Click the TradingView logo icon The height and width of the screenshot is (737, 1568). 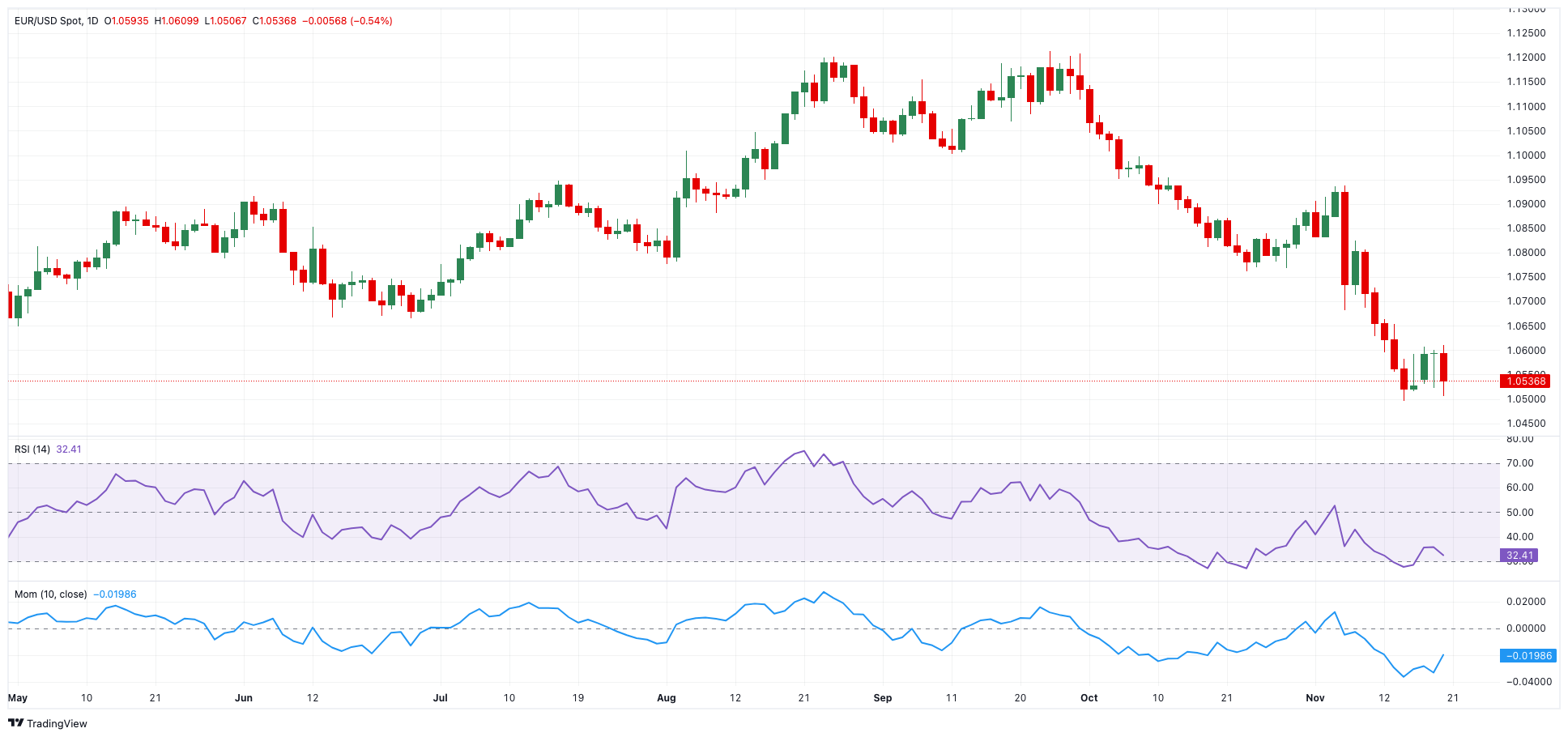pyautogui.click(x=15, y=722)
